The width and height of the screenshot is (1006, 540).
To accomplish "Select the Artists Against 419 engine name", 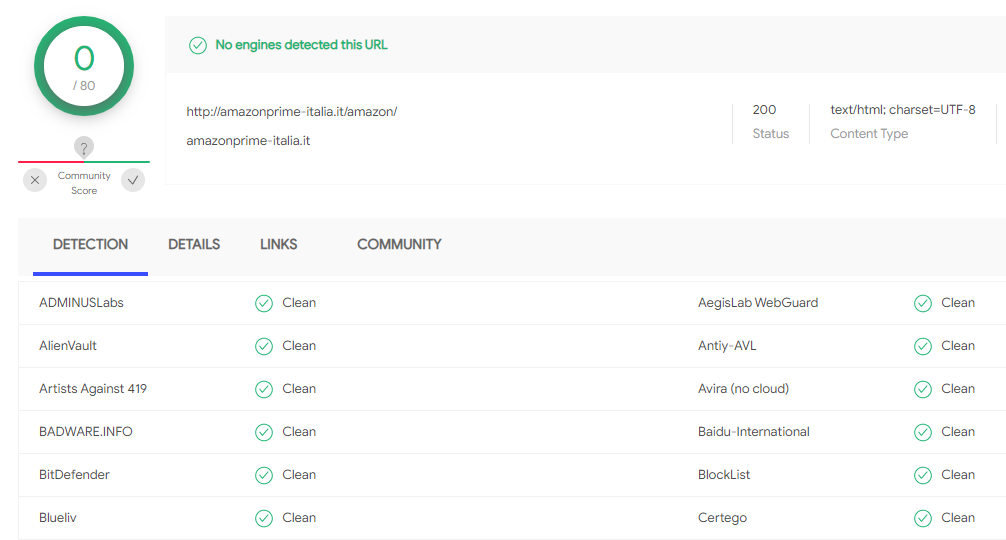I will click(92, 389).
